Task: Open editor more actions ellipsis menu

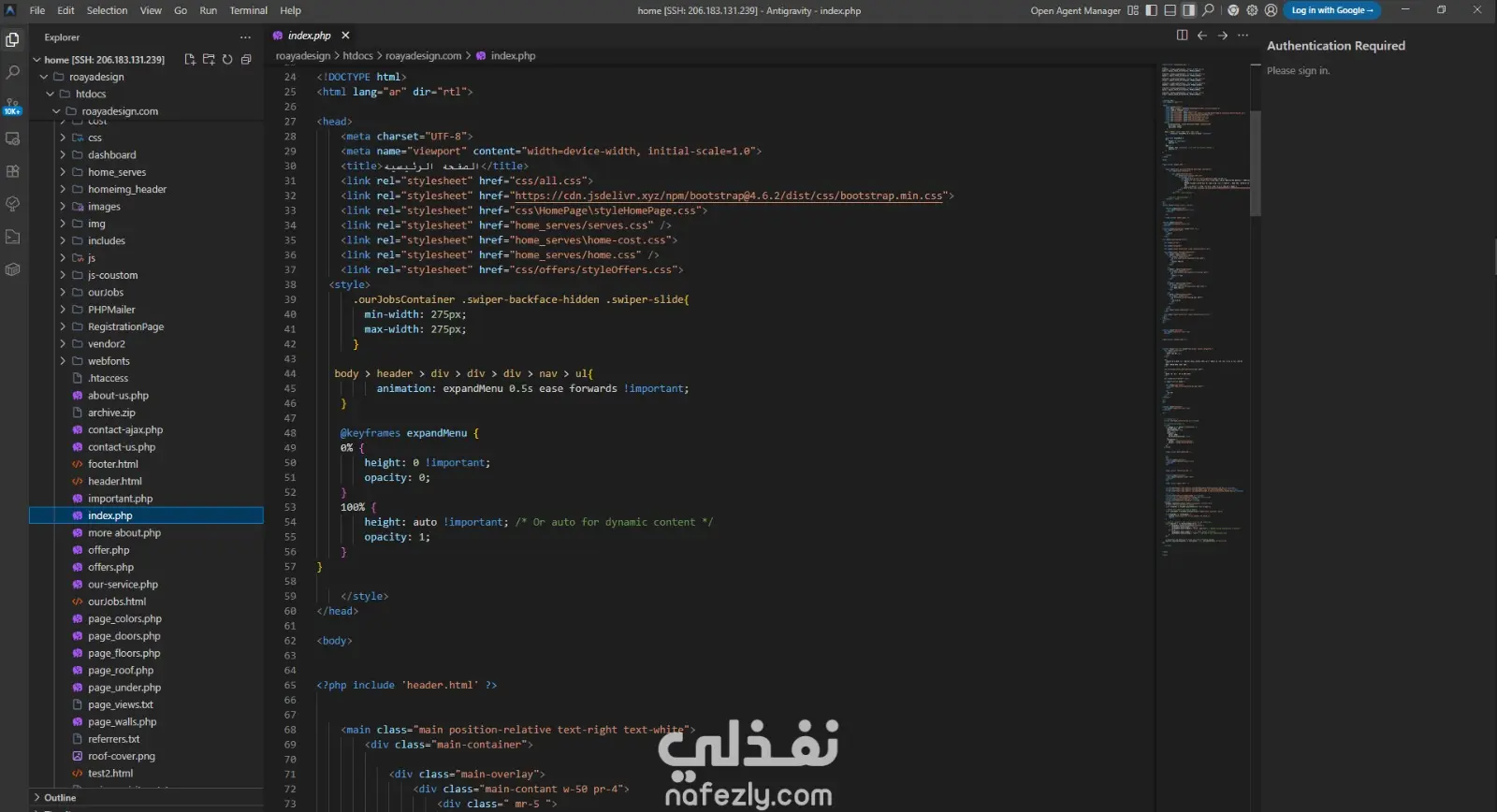Action: [x=1243, y=36]
